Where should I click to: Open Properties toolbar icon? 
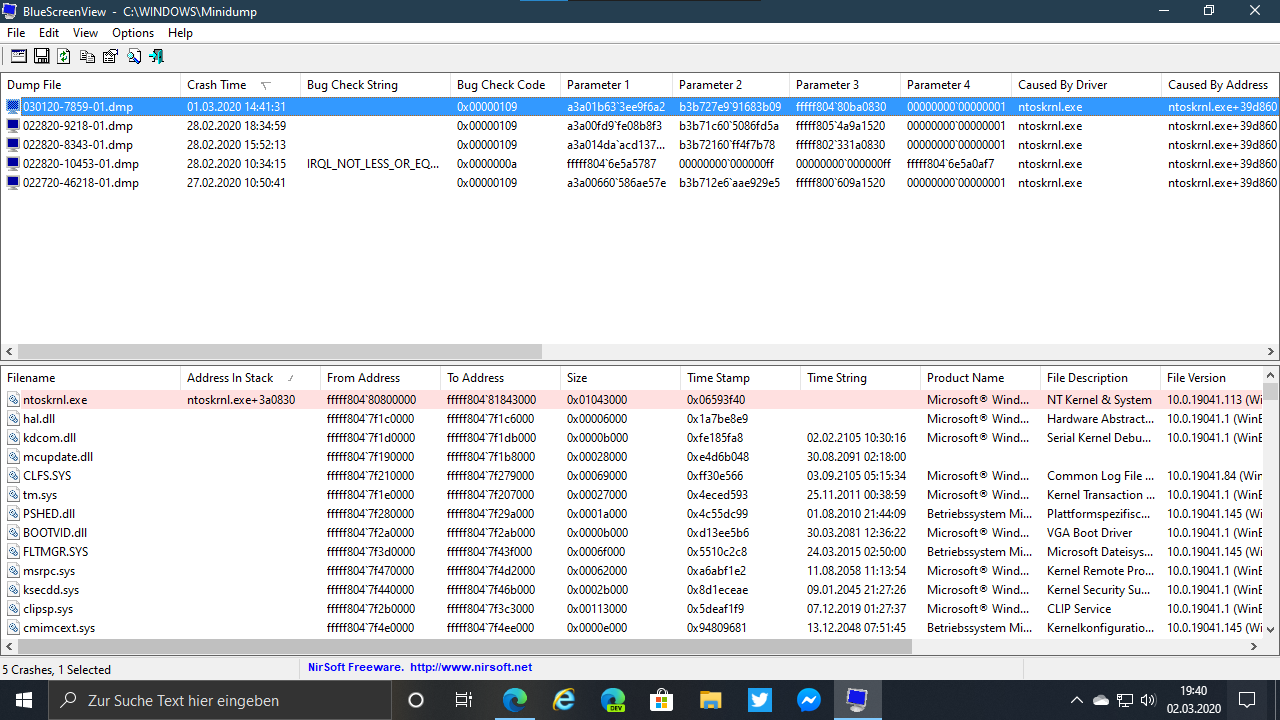tap(110, 56)
